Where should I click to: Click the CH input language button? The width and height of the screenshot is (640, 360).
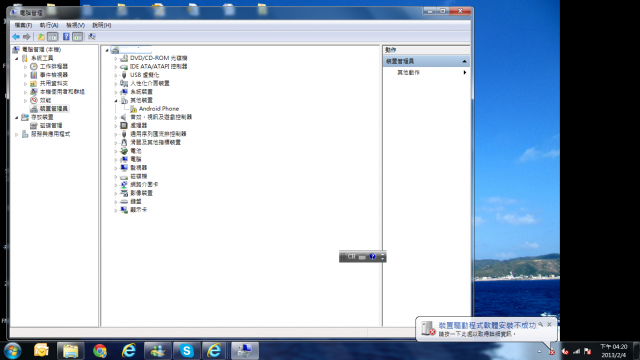tap(351, 256)
